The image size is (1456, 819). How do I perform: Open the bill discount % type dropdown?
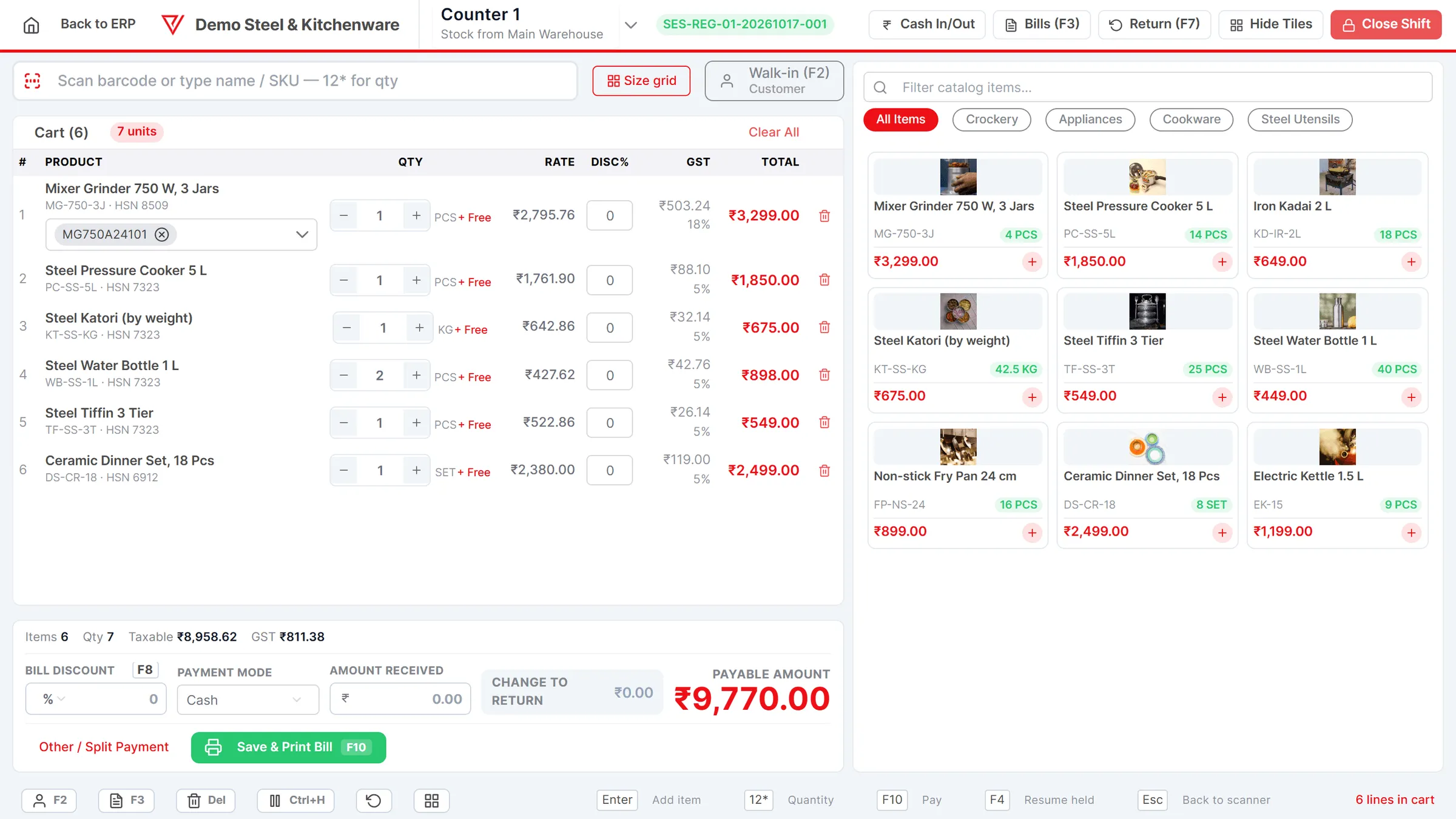[53, 699]
